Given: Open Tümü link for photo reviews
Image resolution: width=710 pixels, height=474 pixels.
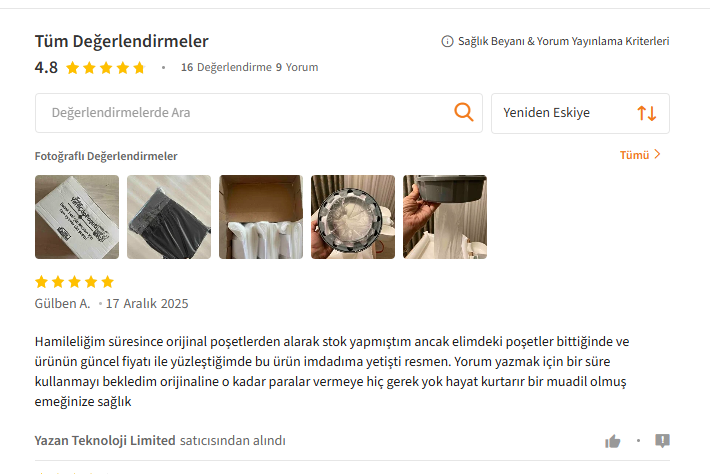Looking at the screenshot, I should tap(634, 155).
